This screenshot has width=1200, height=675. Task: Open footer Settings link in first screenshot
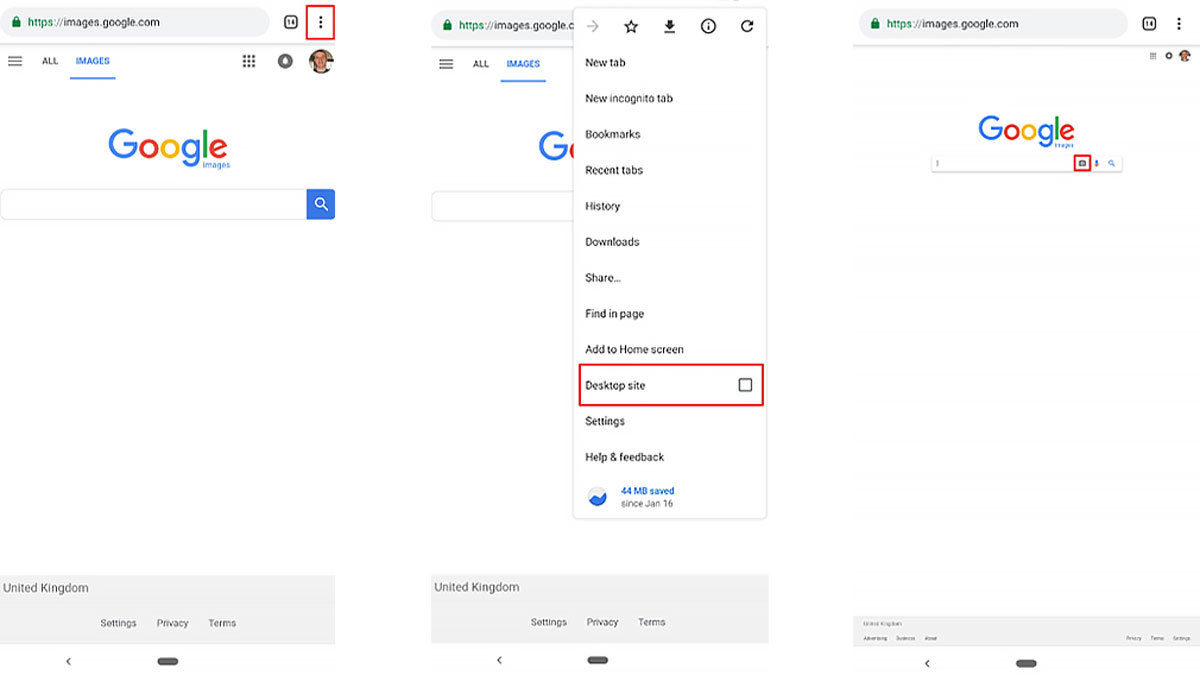click(x=118, y=623)
